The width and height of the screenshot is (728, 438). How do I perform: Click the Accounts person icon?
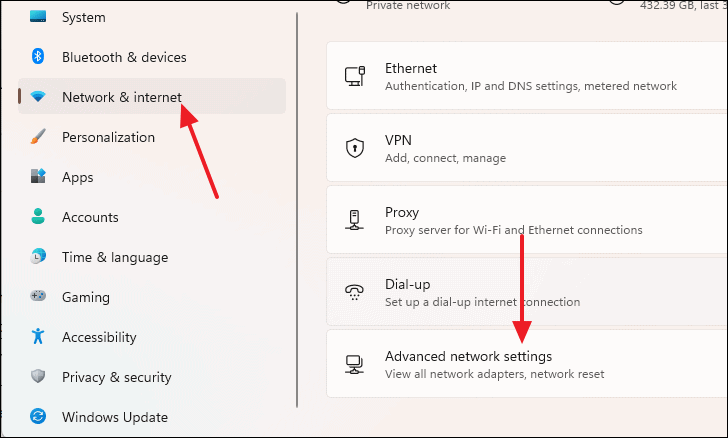click(38, 216)
